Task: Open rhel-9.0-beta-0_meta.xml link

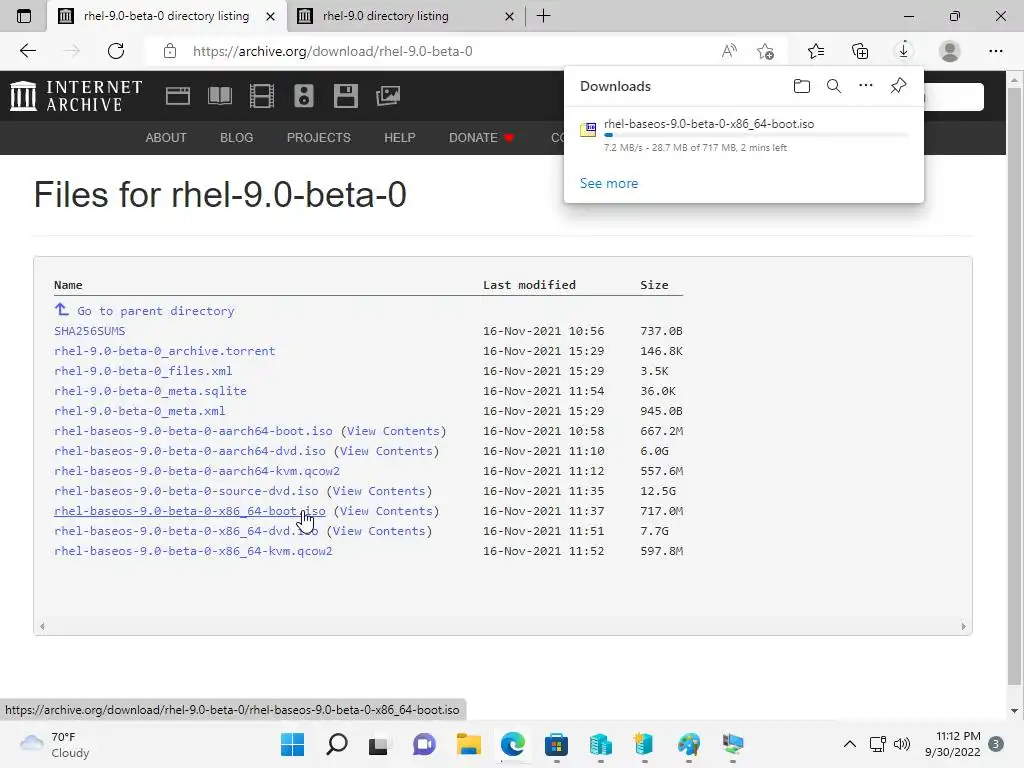Action: click(x=140, y=411)
